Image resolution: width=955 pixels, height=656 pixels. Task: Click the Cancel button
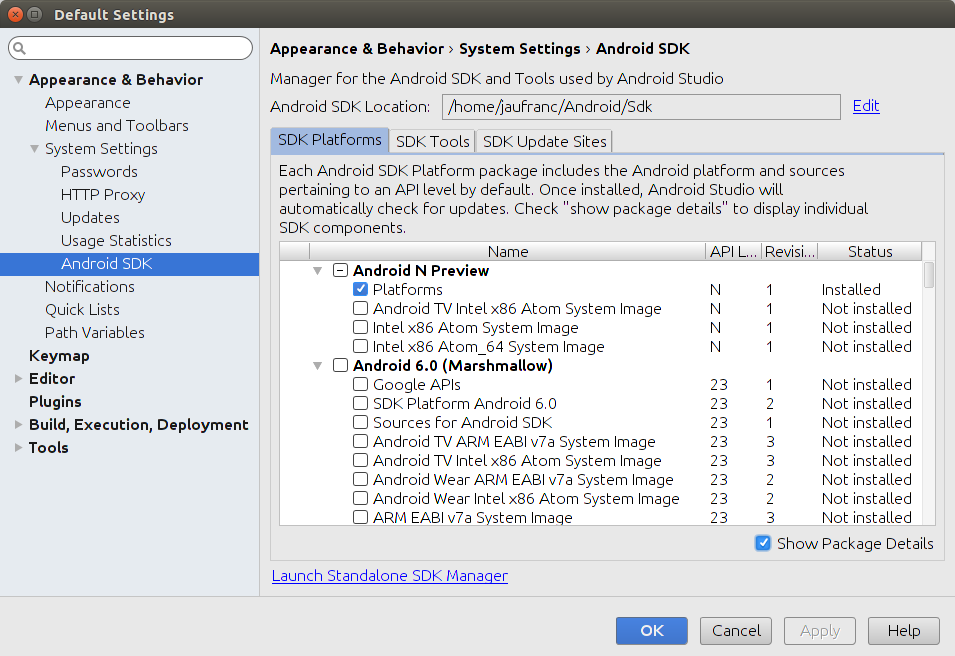point(736,630)
